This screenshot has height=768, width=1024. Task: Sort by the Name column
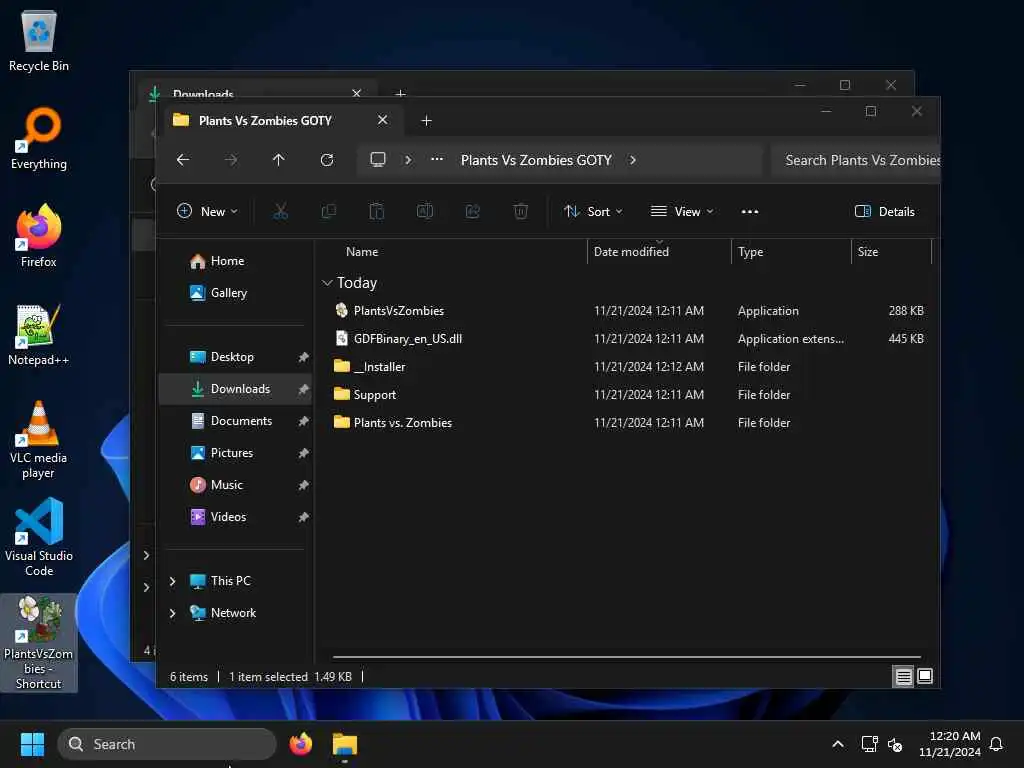pos(362,251)
